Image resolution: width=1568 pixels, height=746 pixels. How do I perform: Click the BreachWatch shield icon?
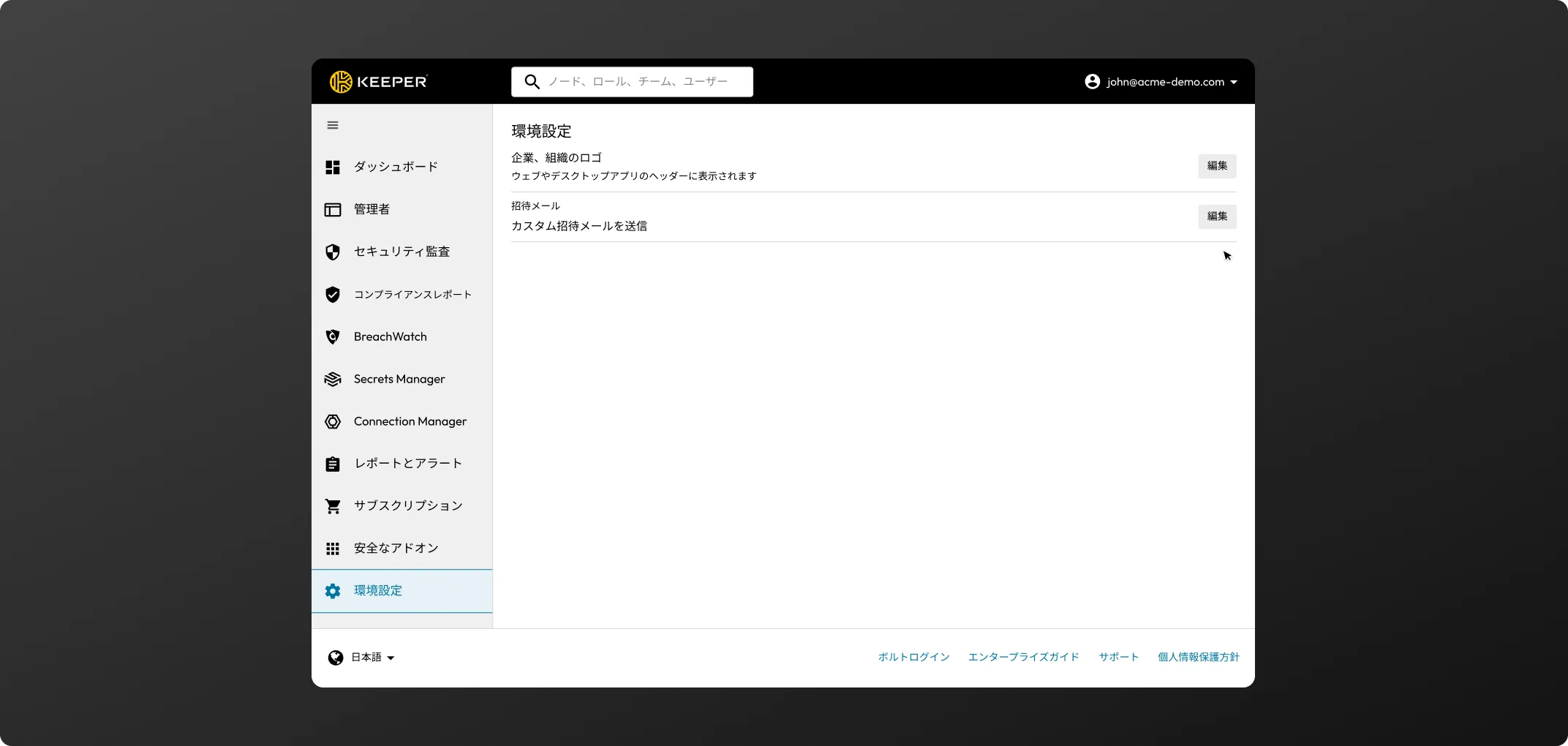[x=333, y=337]
